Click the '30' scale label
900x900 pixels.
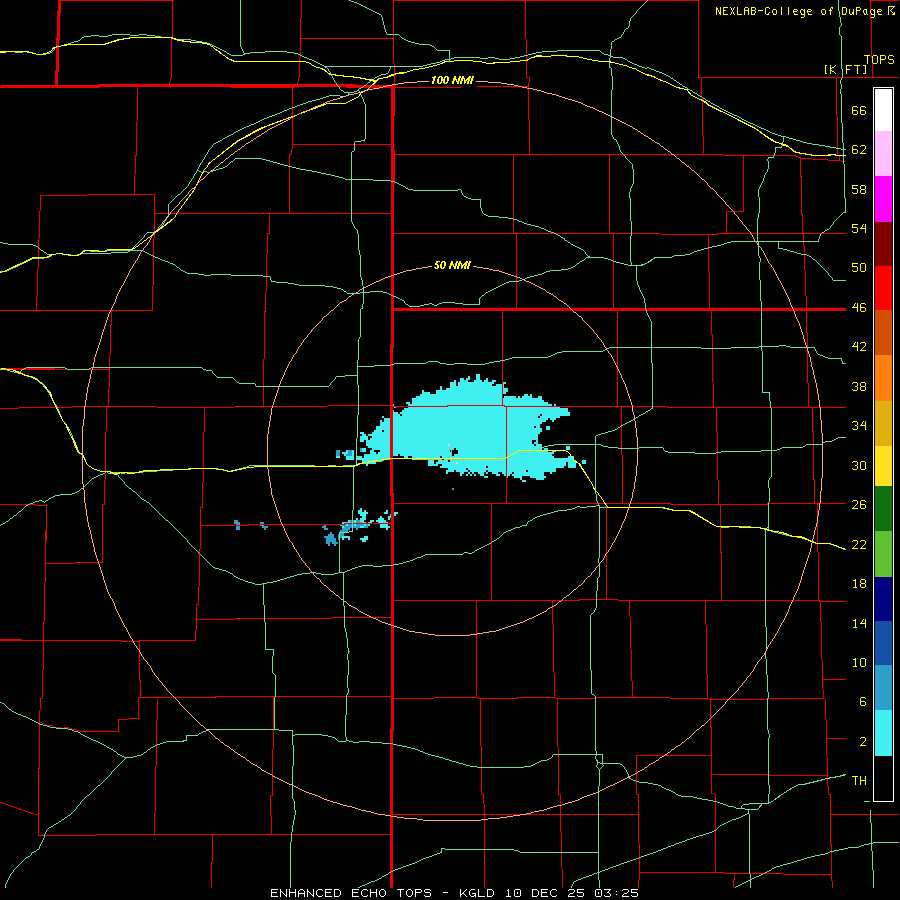859,465
